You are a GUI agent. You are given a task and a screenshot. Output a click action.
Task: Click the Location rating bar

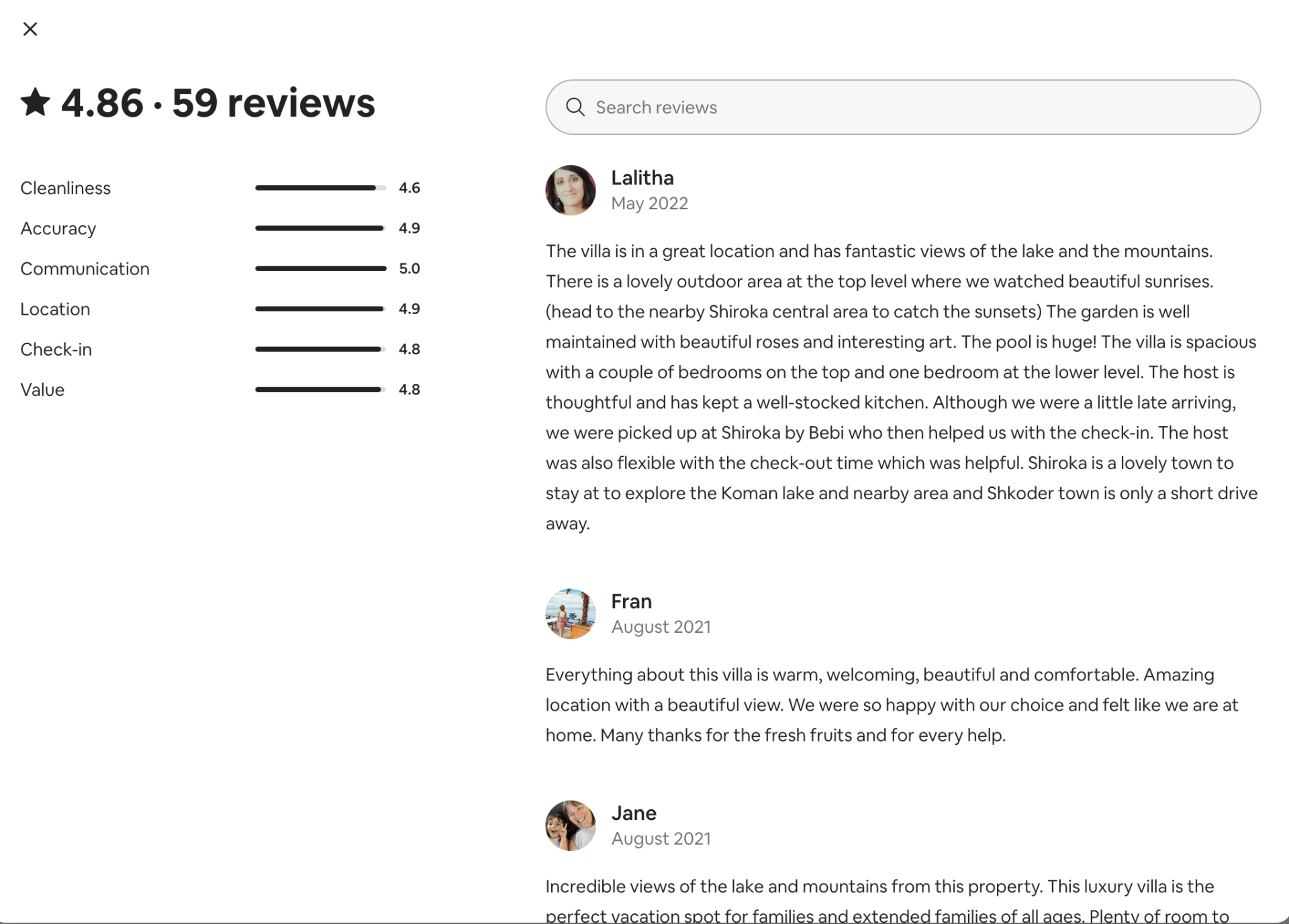tap(320, 309)
